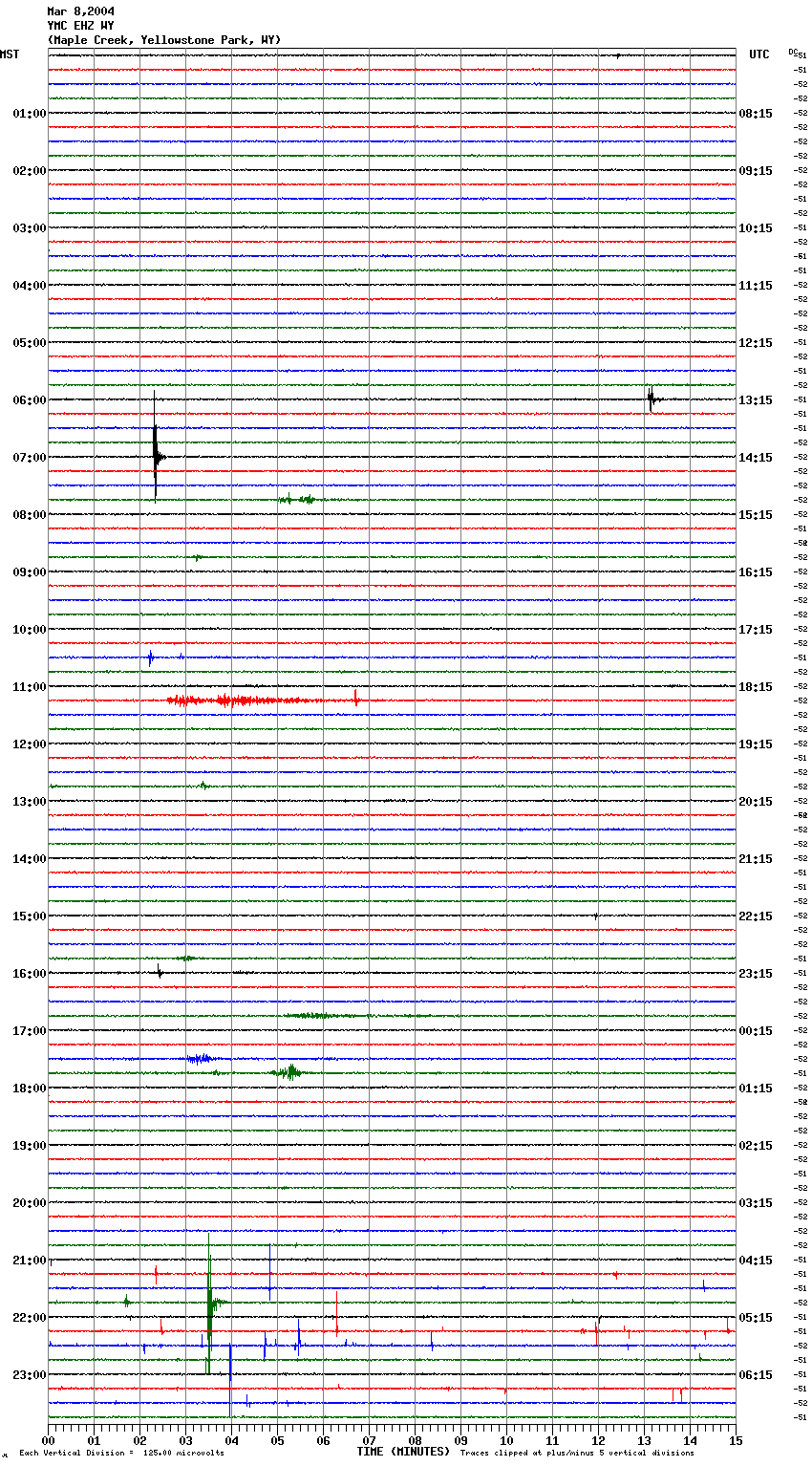The width and height of the screenshot is (812, 1466).
Task: Select the '19:15' UTC time label
Action: click(x=756, y=744)
